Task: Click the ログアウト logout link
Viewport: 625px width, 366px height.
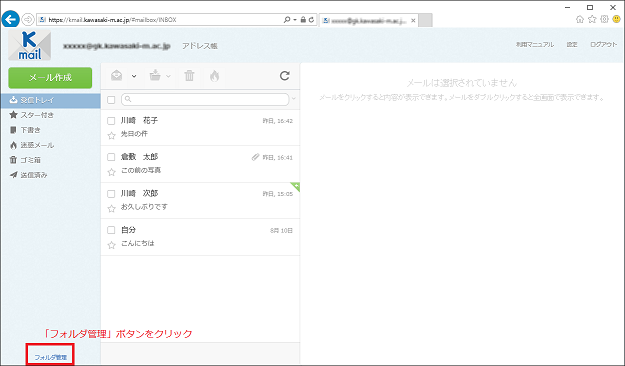Action: click(603, 45)
